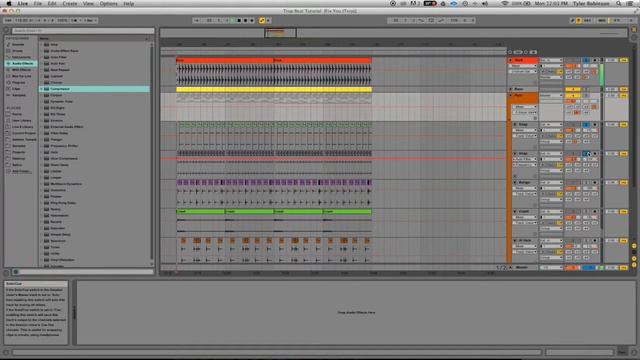
Task: Open the Kick track input type dropdown
Action: coord(551,60)
